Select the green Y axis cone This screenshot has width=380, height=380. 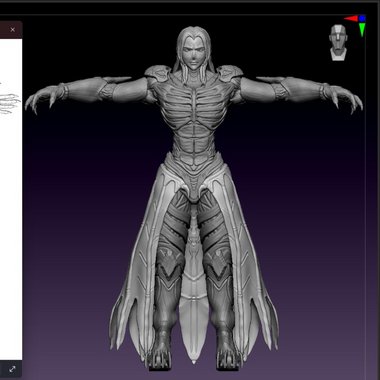[362, 30]
